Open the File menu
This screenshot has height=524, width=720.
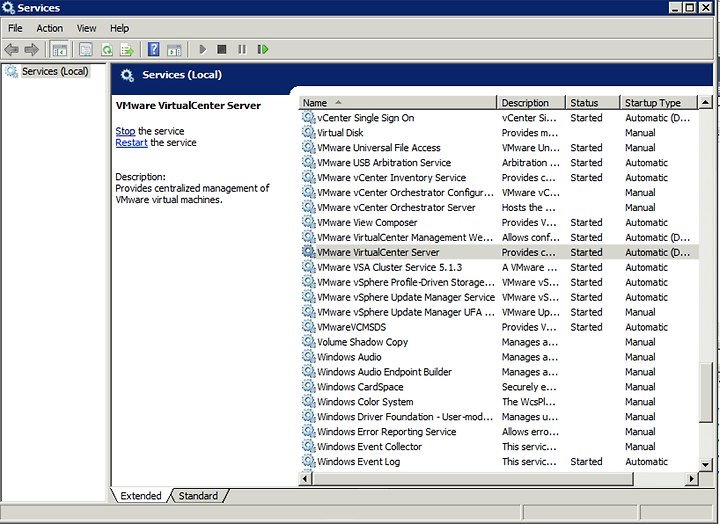tap(15, 28)
